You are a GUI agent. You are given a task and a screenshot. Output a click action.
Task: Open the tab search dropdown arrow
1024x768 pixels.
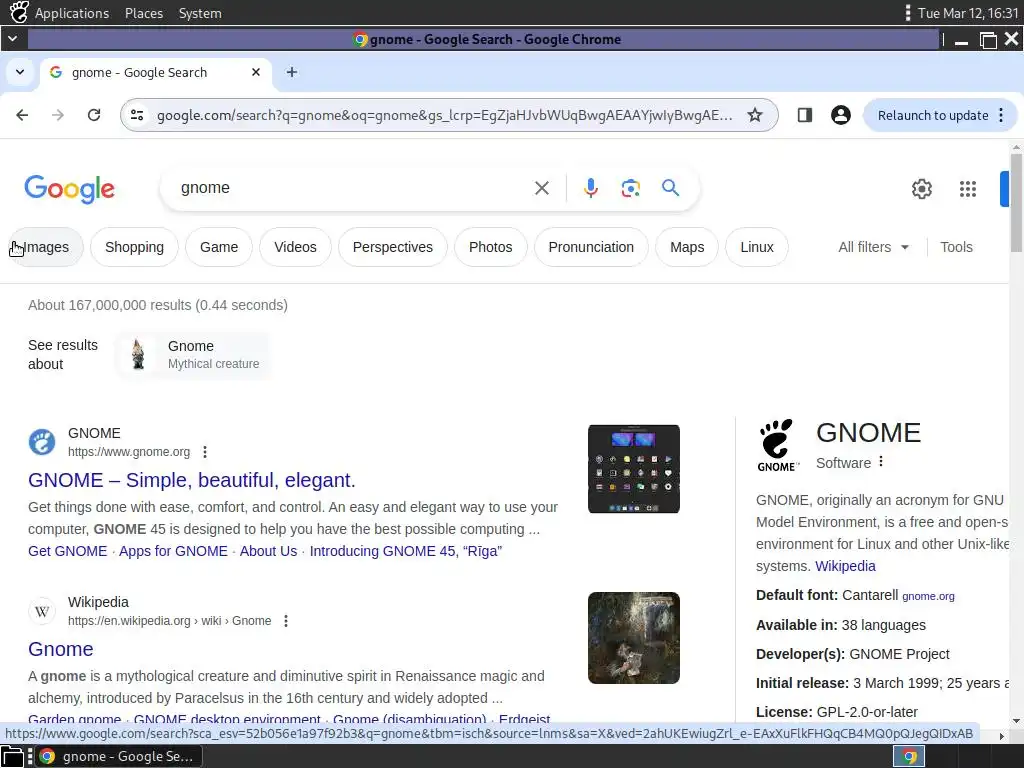[20, 72]
